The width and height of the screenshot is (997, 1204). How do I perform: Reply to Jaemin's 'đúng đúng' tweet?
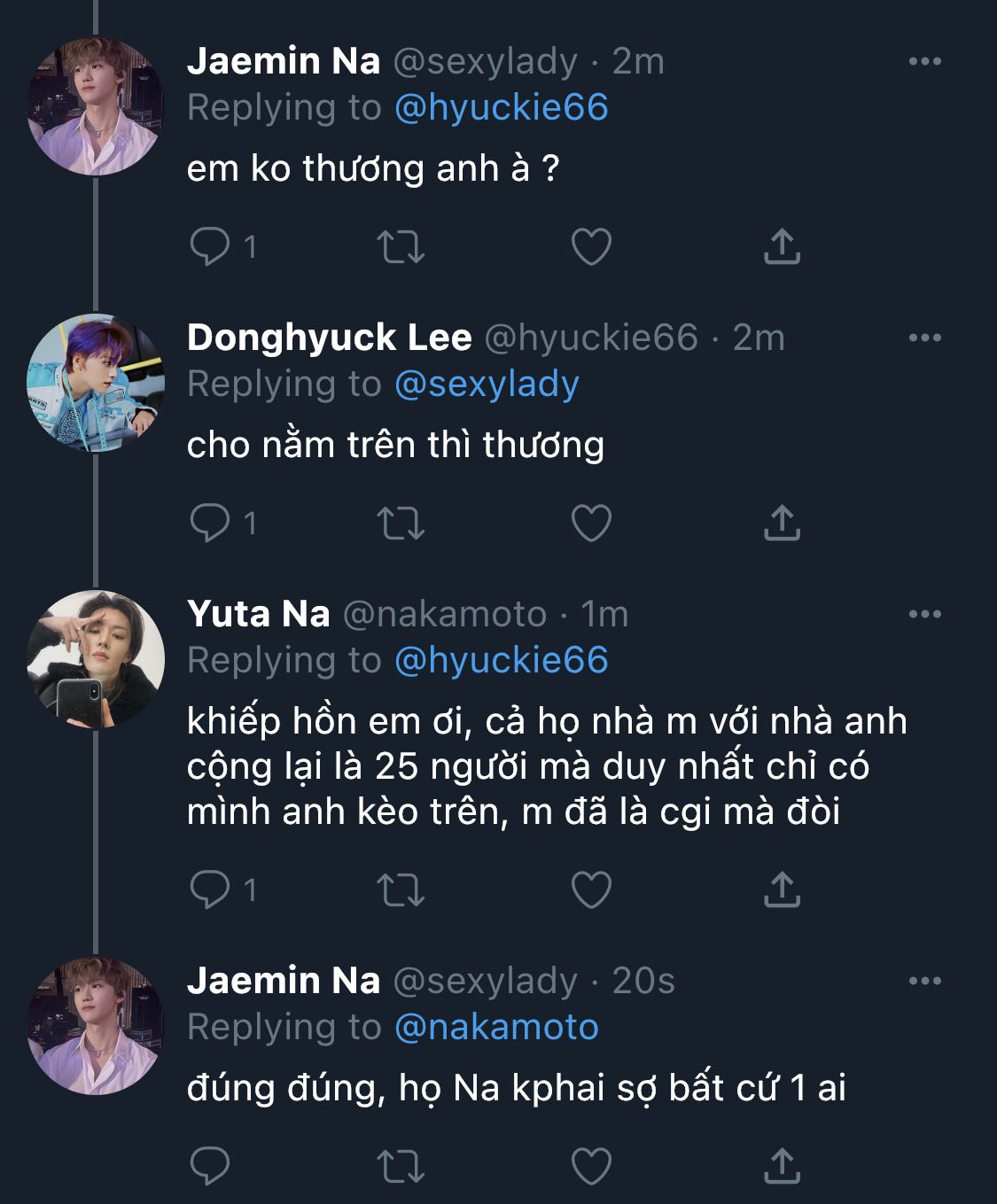coord(210,1166)
